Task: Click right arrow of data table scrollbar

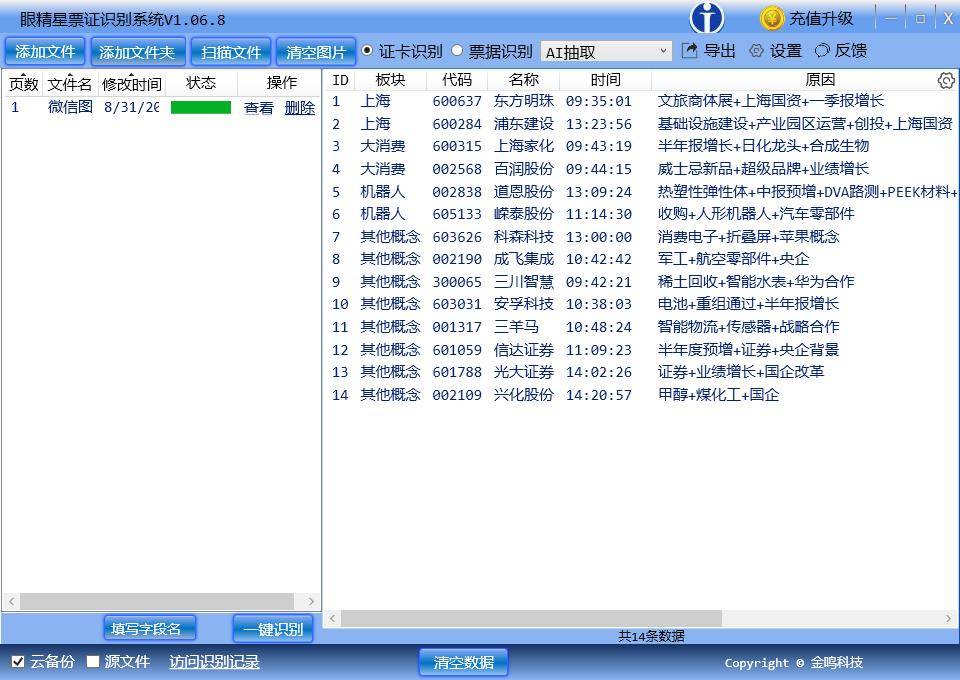Action: (x=948, y=618)
